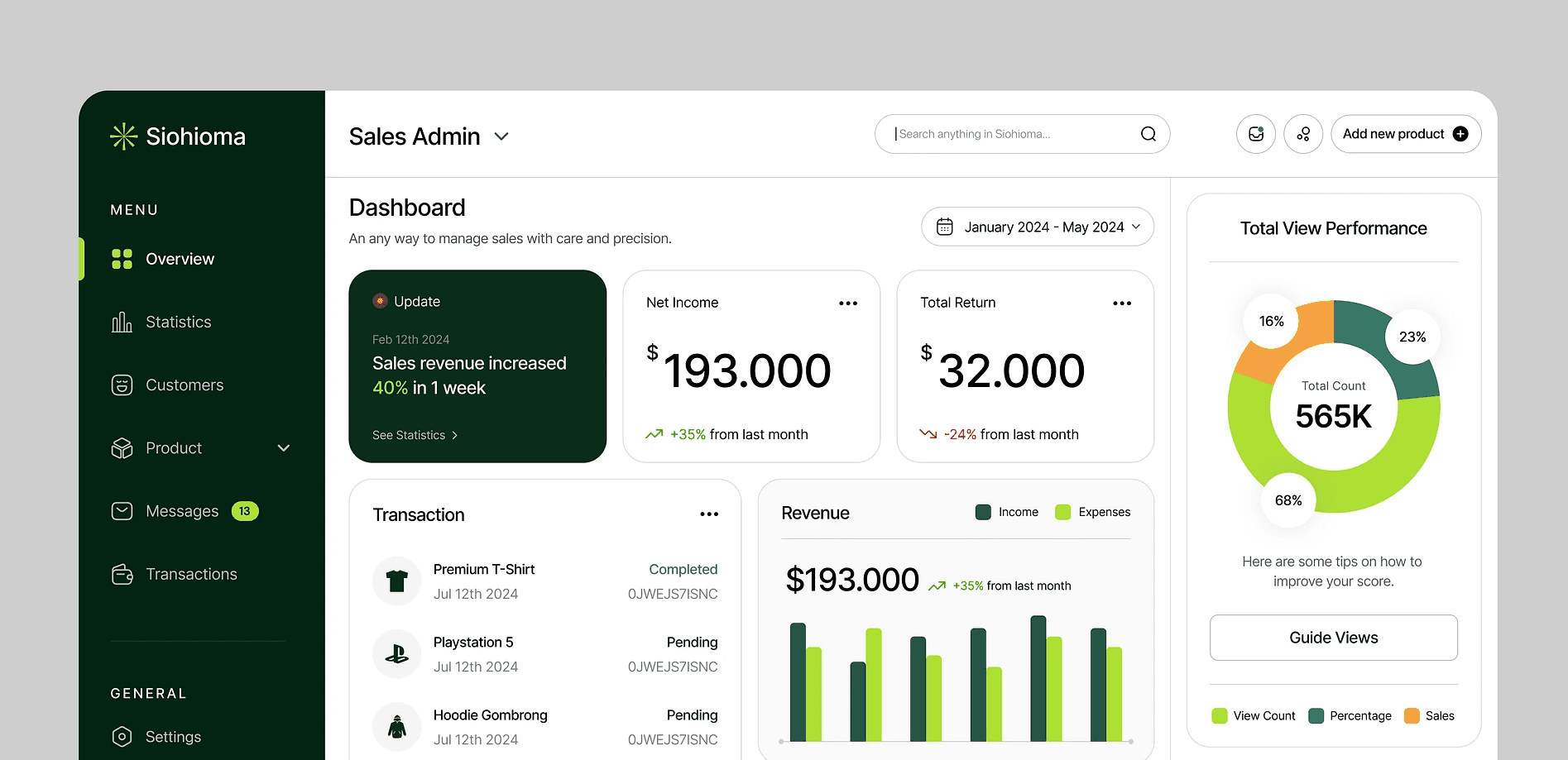Image resolution: width=1568 pixels, height=760 pixels.
Task: Click the Siohioma star logo icon
Action: pyautogui.click(x=123, y=136)
